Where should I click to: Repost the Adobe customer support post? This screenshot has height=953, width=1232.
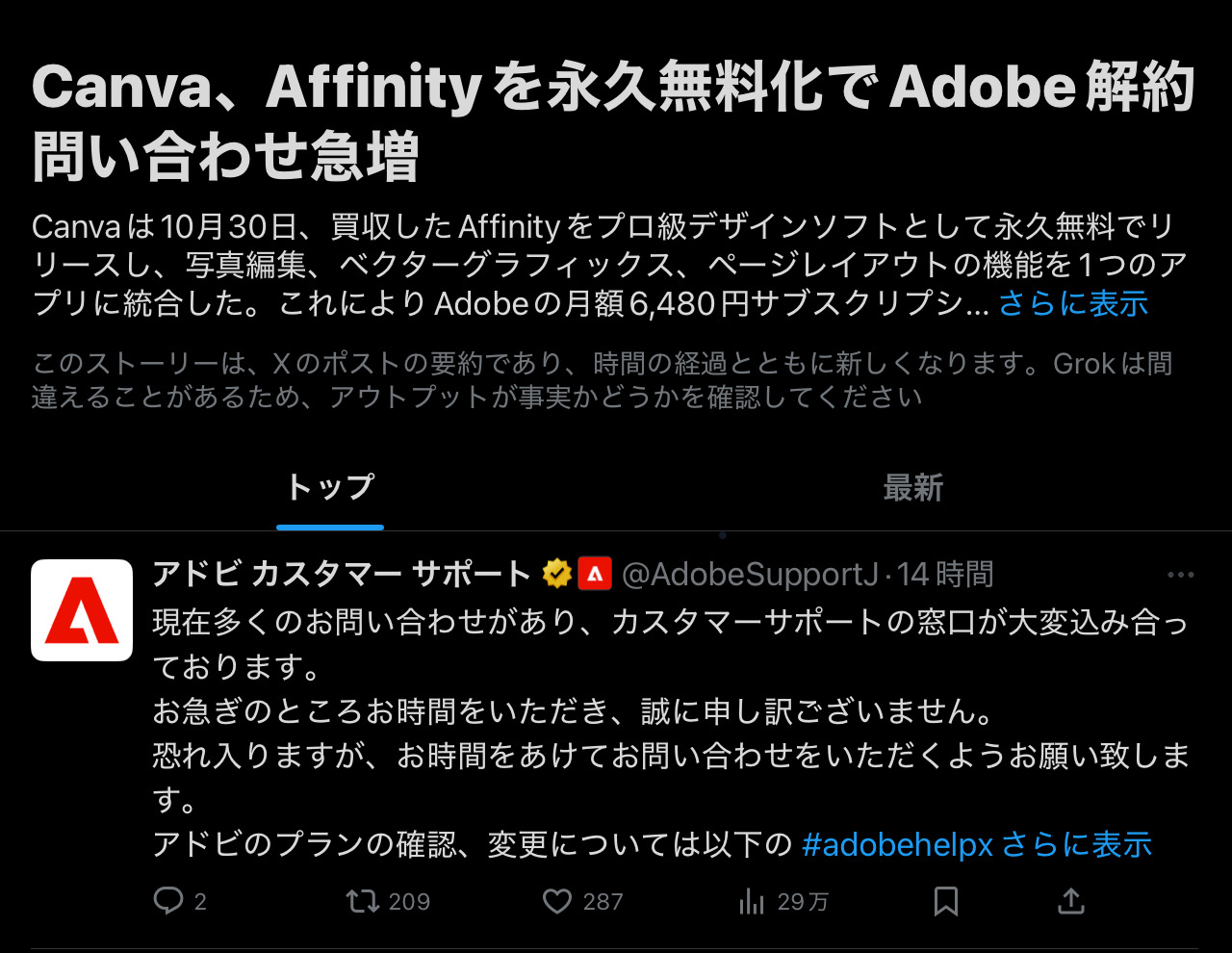363,901
